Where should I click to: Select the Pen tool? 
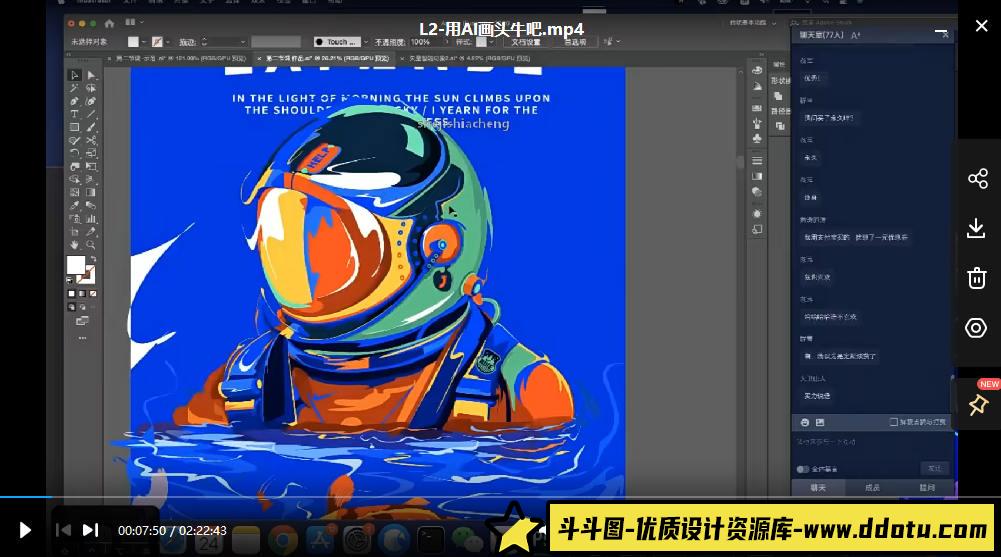75,101
